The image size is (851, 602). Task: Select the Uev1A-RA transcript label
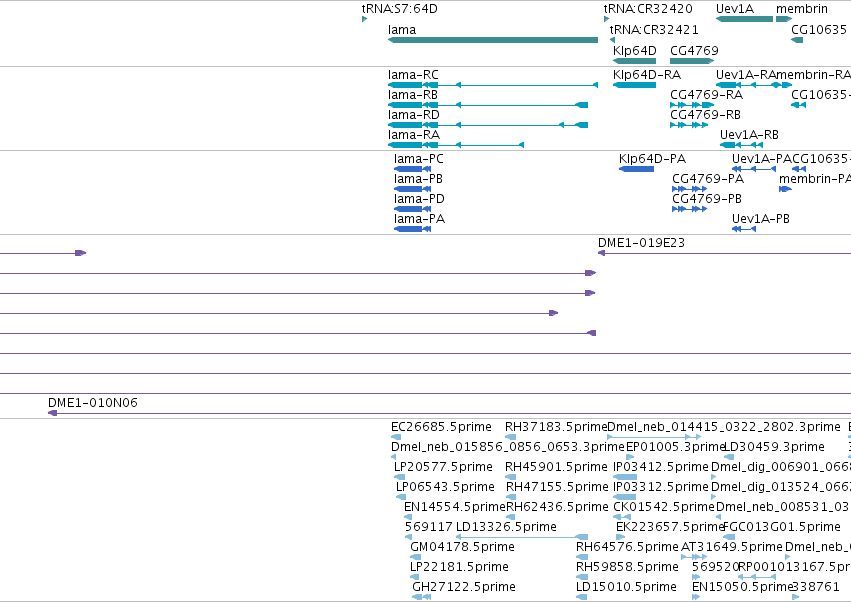click(x=746, y=74)
